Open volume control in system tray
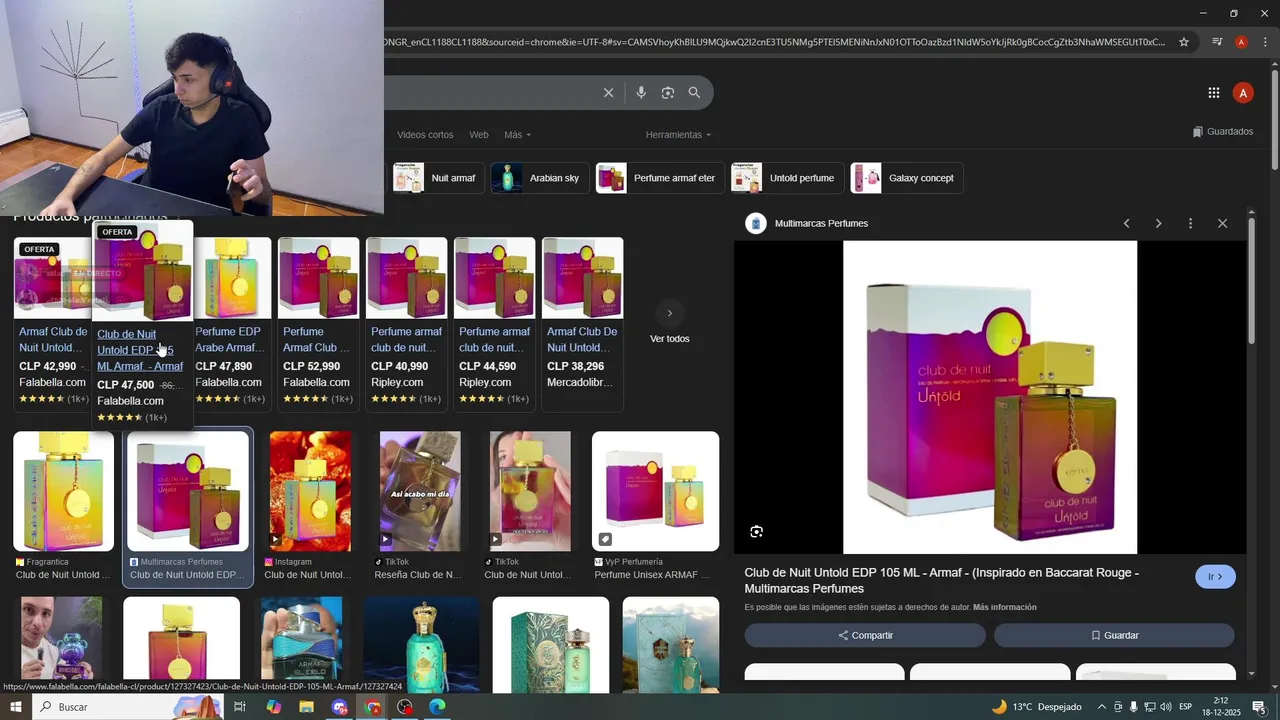 pos(1165,707)
